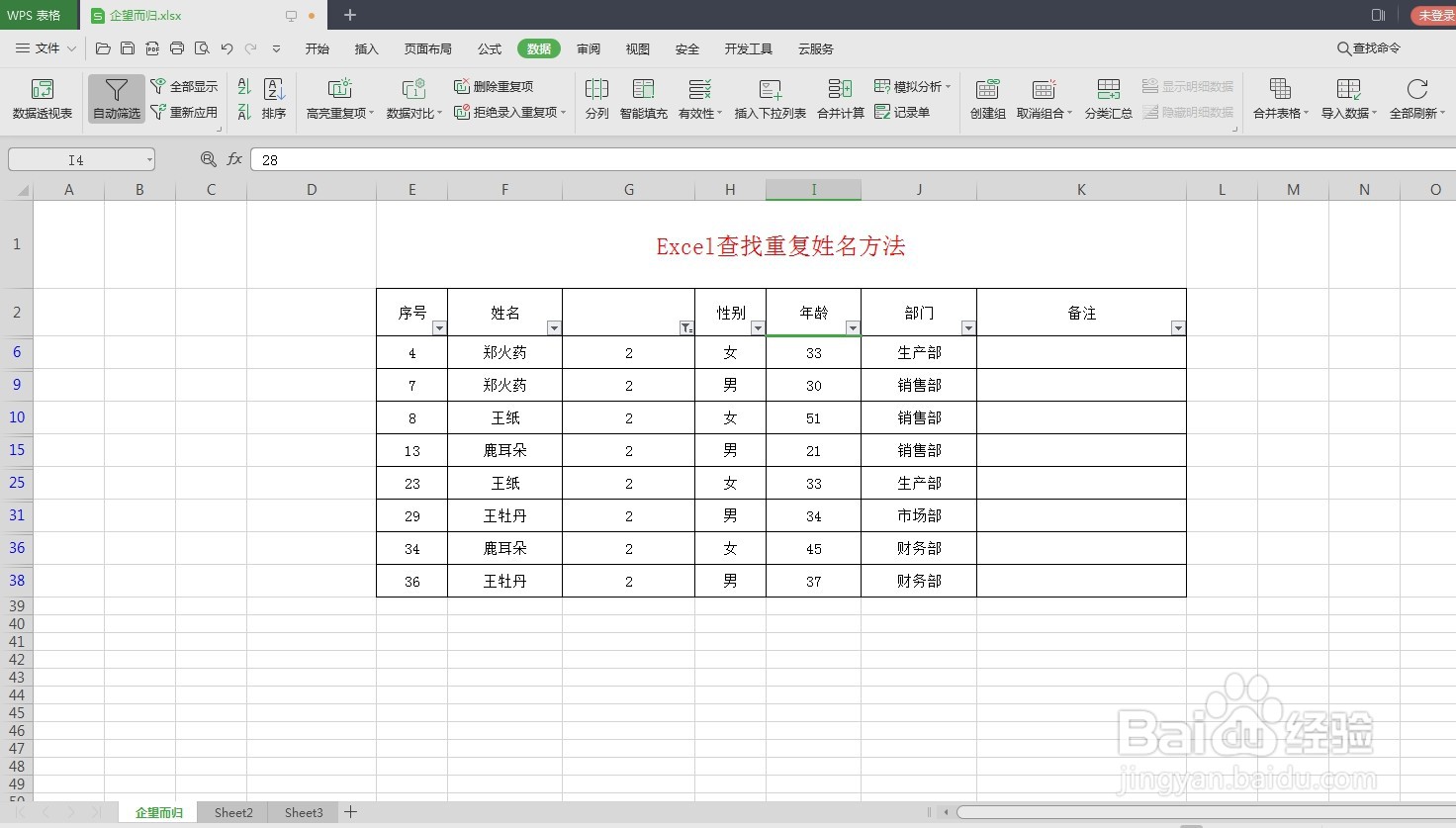This screenshot has width=1456, height=828.
Task: Click Export to PDF icon
Action: tap(152, 48)
